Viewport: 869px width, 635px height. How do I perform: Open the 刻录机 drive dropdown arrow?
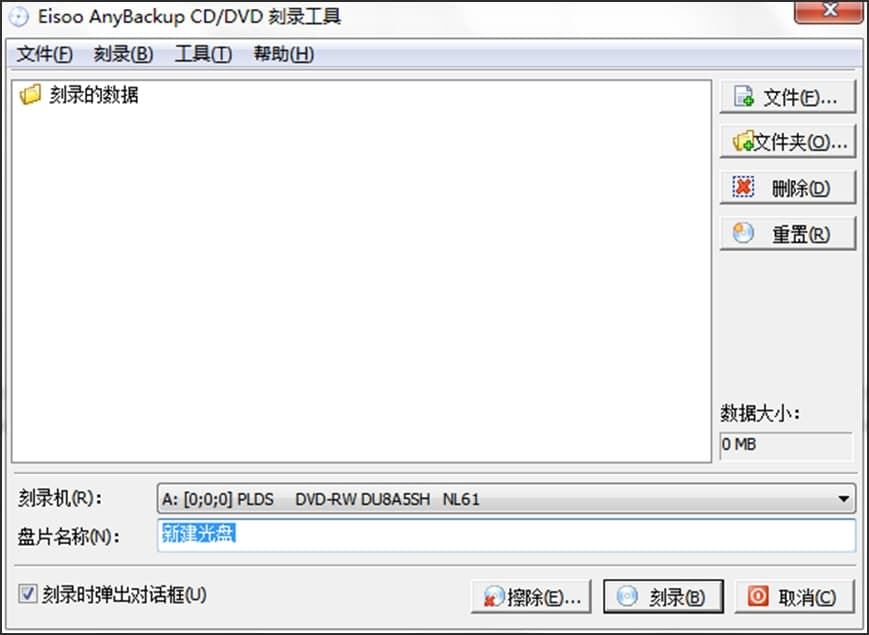(x=844, y=499)
